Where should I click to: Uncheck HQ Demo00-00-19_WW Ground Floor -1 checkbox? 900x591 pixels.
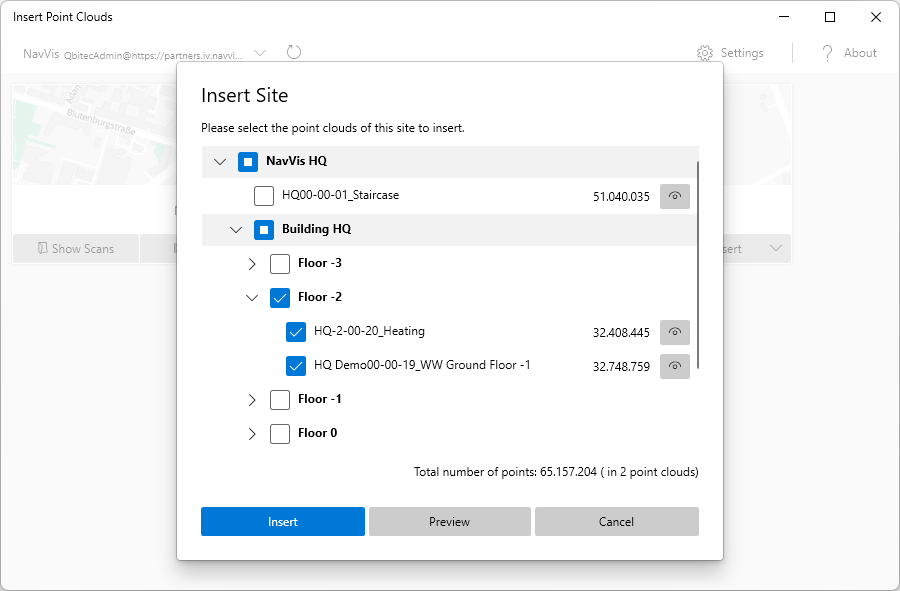click(296, 366)
